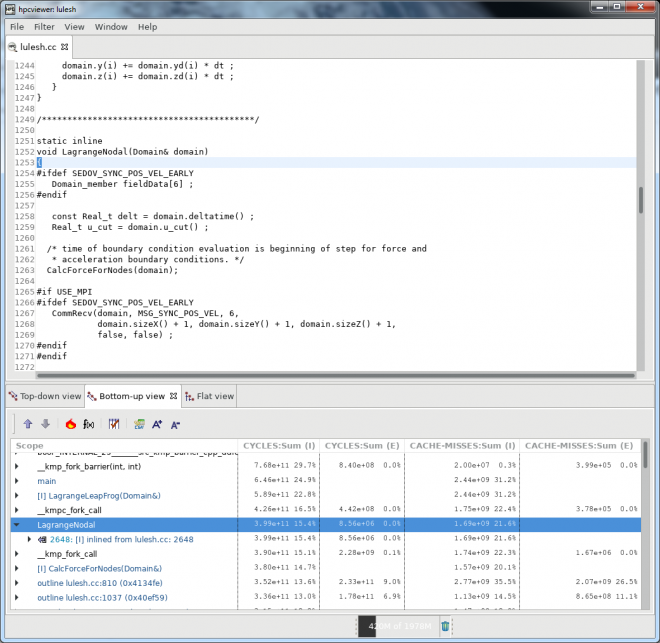This screenshot has width=660, height=643.
Task: Expand the LagrangeLeapFrog(Domain&) row
Action: pyautogui.click(x=16, y=496)
